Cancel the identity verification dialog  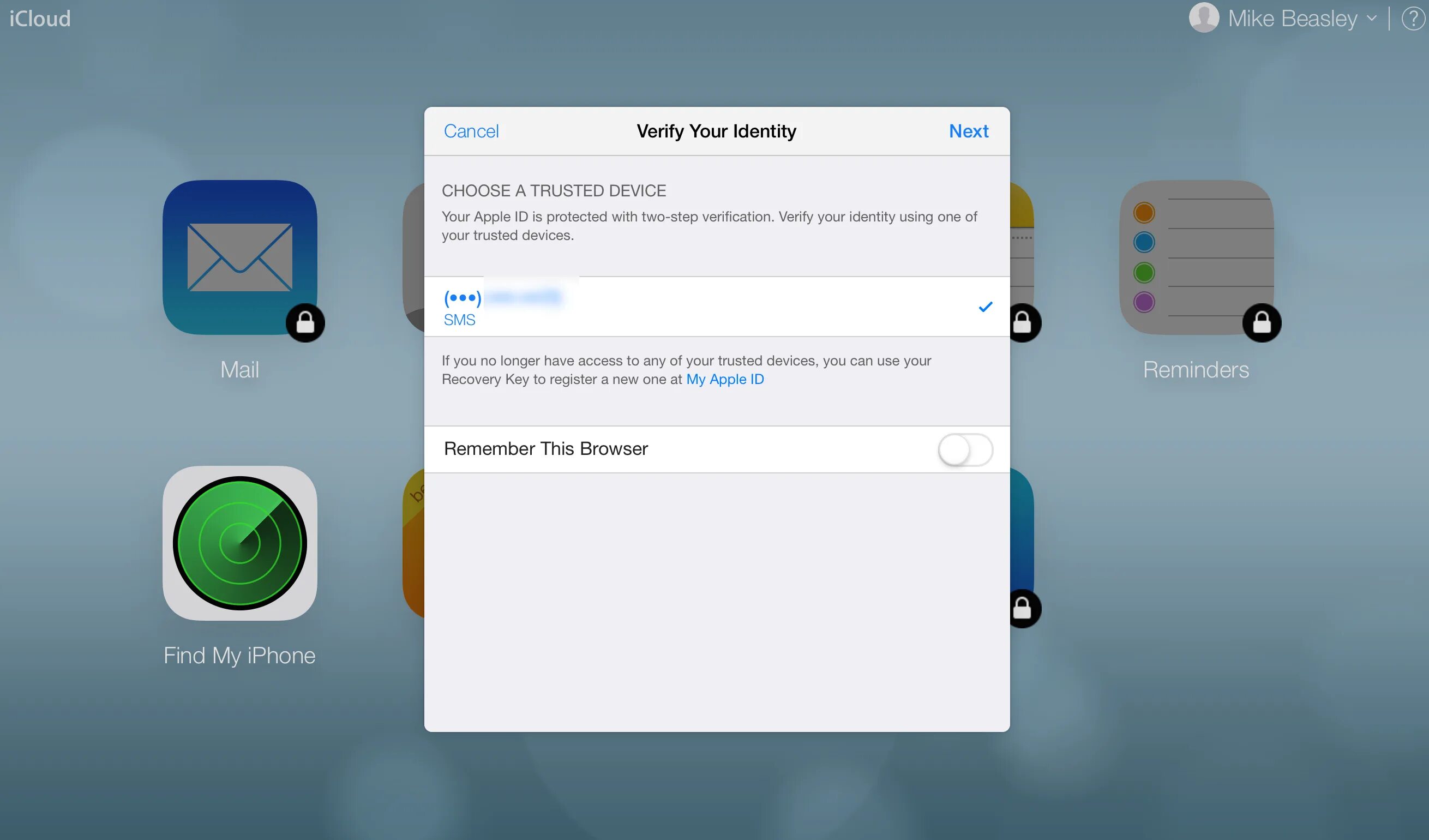(471, 131)
